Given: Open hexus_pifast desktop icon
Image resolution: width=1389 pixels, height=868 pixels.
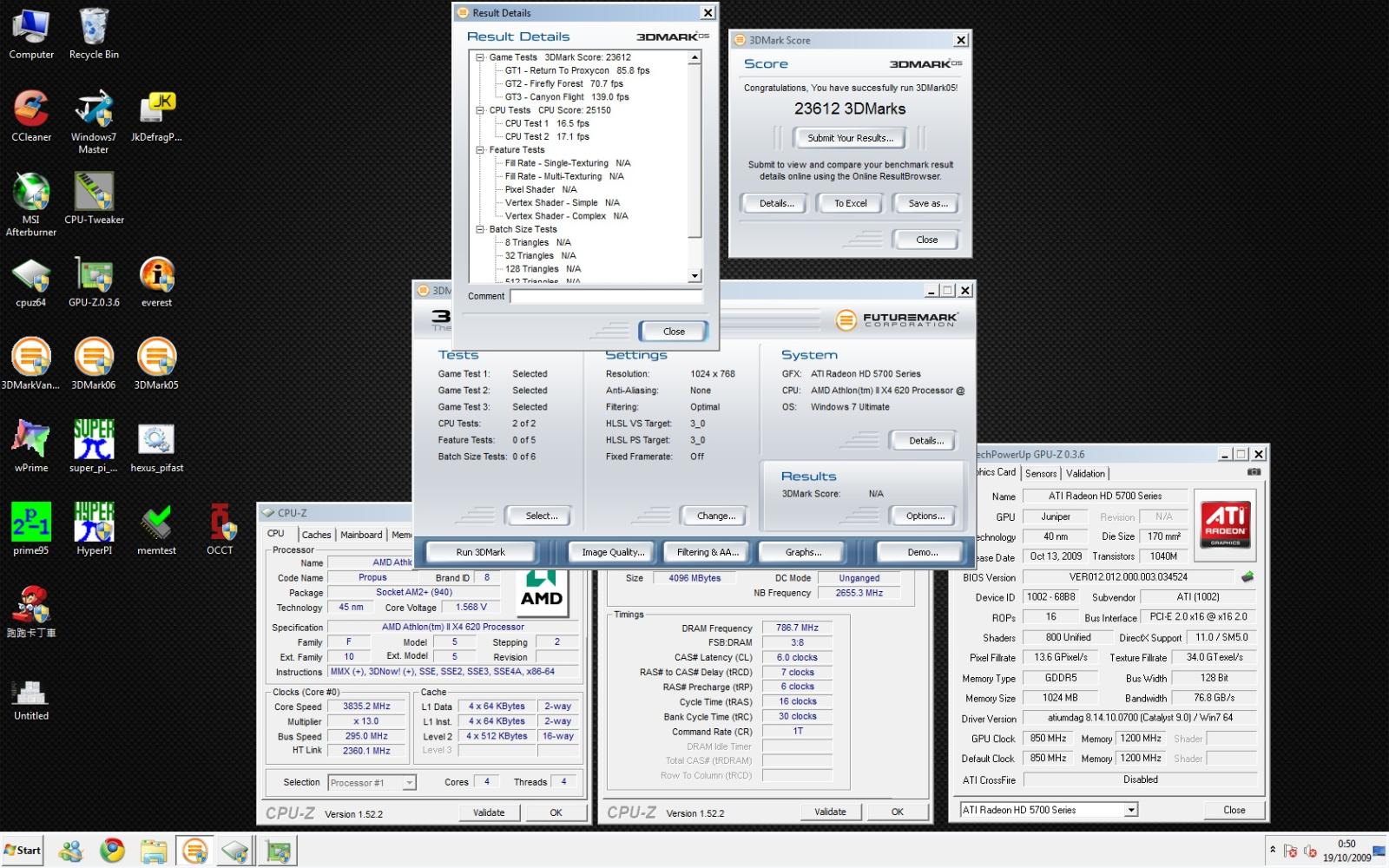Looking at the screenshot, I should (156, 446).
